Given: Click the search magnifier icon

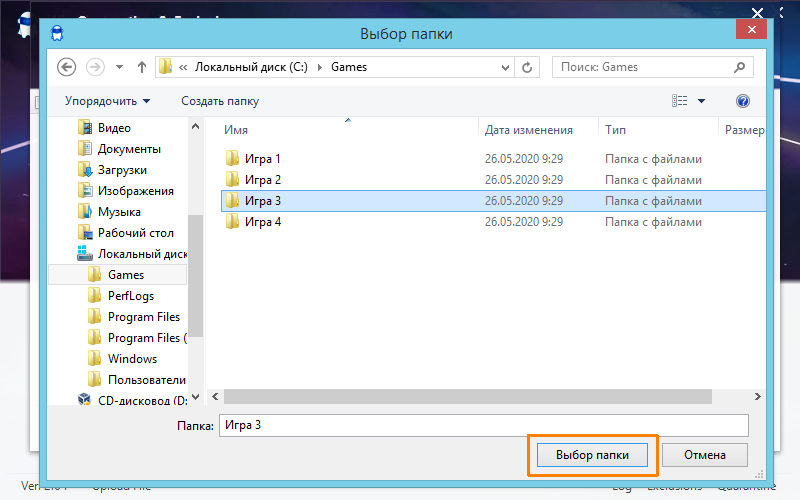Looking at the screenshot, I should (740, 67).
